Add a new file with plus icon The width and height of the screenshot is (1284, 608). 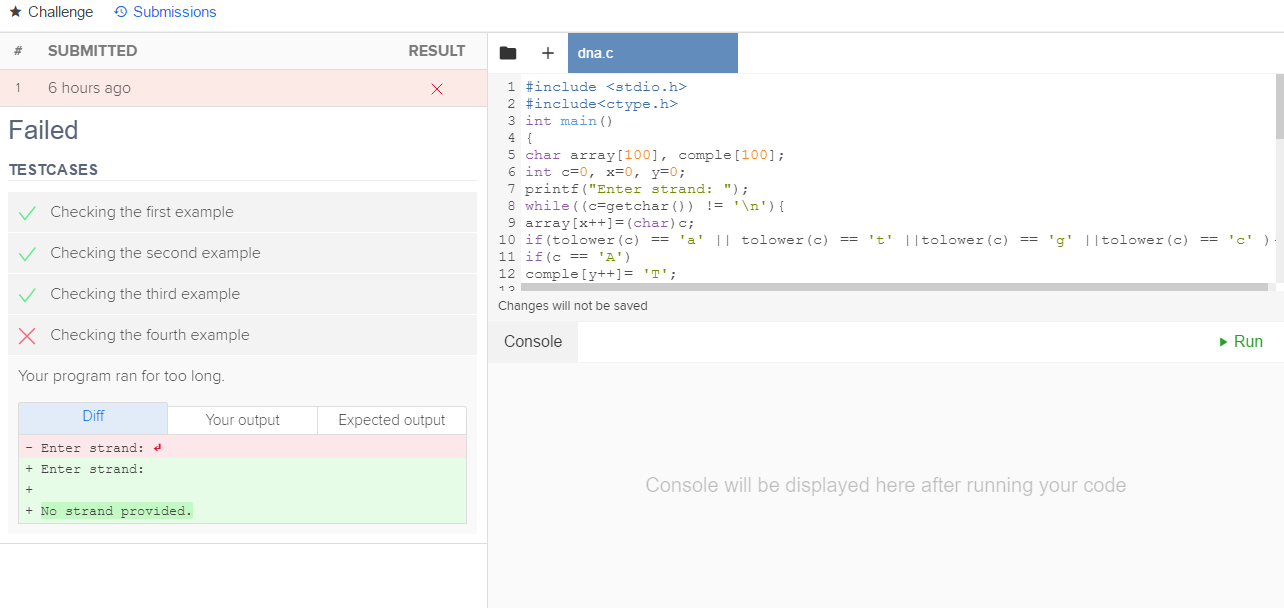tap(547, 53)
